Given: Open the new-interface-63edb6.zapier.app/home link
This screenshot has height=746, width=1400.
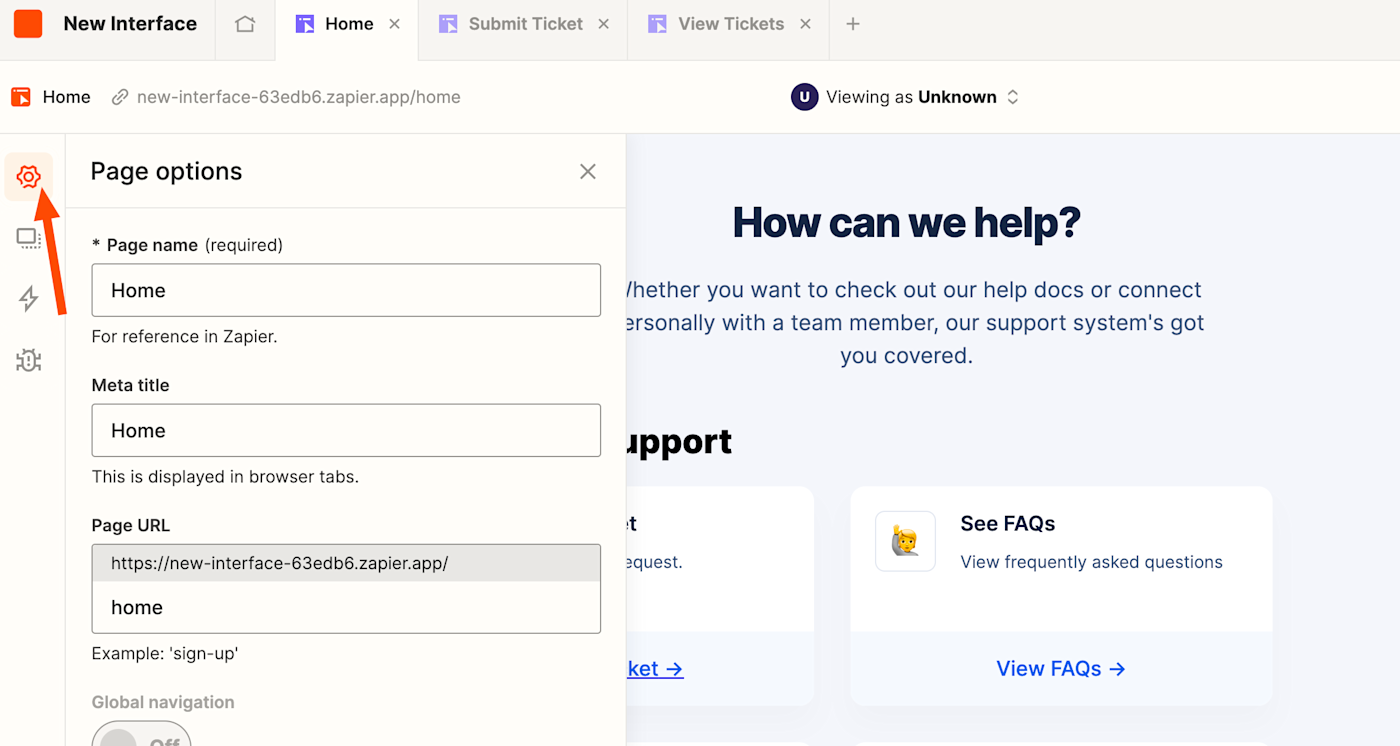Looking at the screenshot, I should [299, 97].
